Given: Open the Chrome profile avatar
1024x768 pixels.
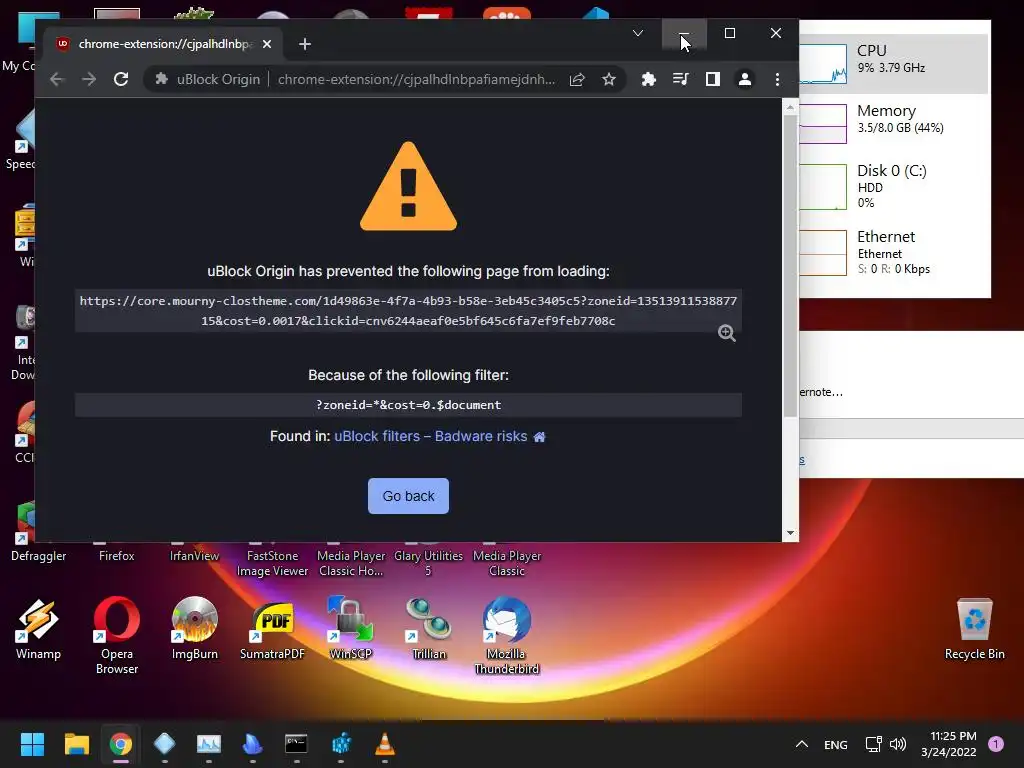Looking at the screenshot, I should coord(744,79).
